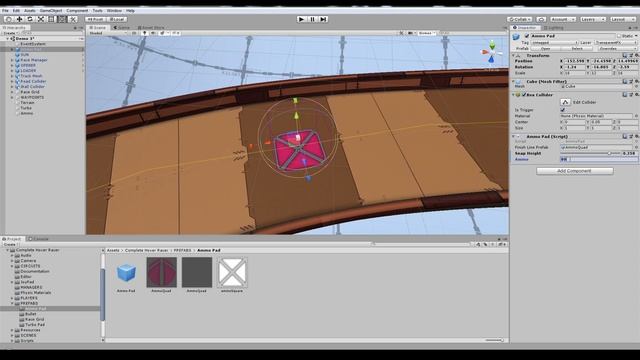The width and height of the screenshot is (640, 360).
Task: Open Cube Mesh Filter help icon
Action: (625, 82)
